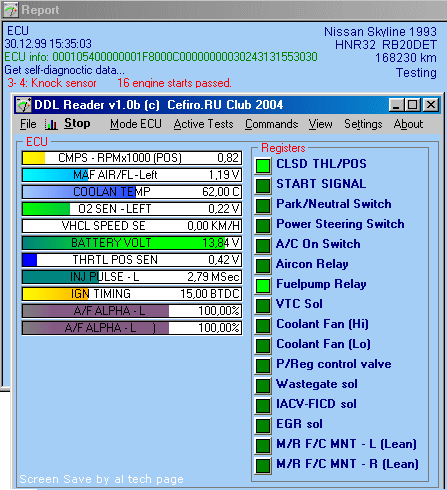Click the MAF AIR/FL-Left gauge bar
447x490 pixels.
tap(132, 175)
